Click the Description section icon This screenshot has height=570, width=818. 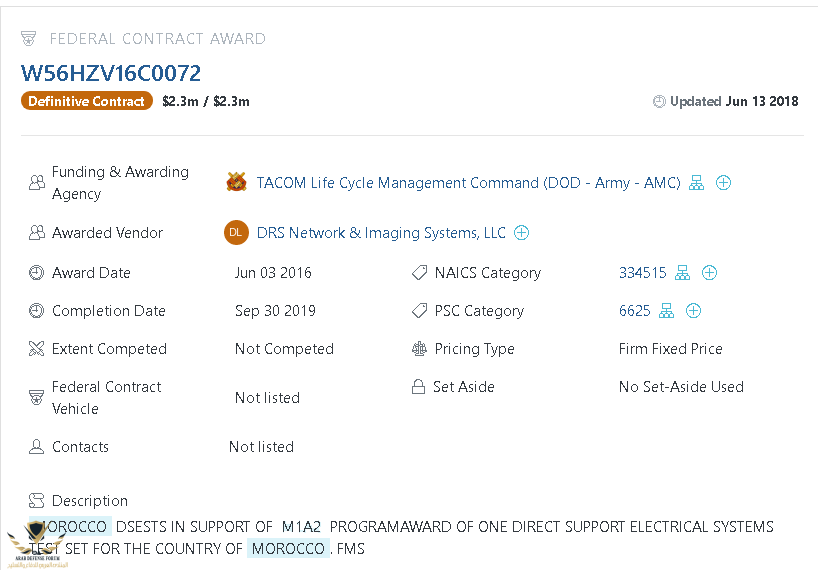[36, 501]
